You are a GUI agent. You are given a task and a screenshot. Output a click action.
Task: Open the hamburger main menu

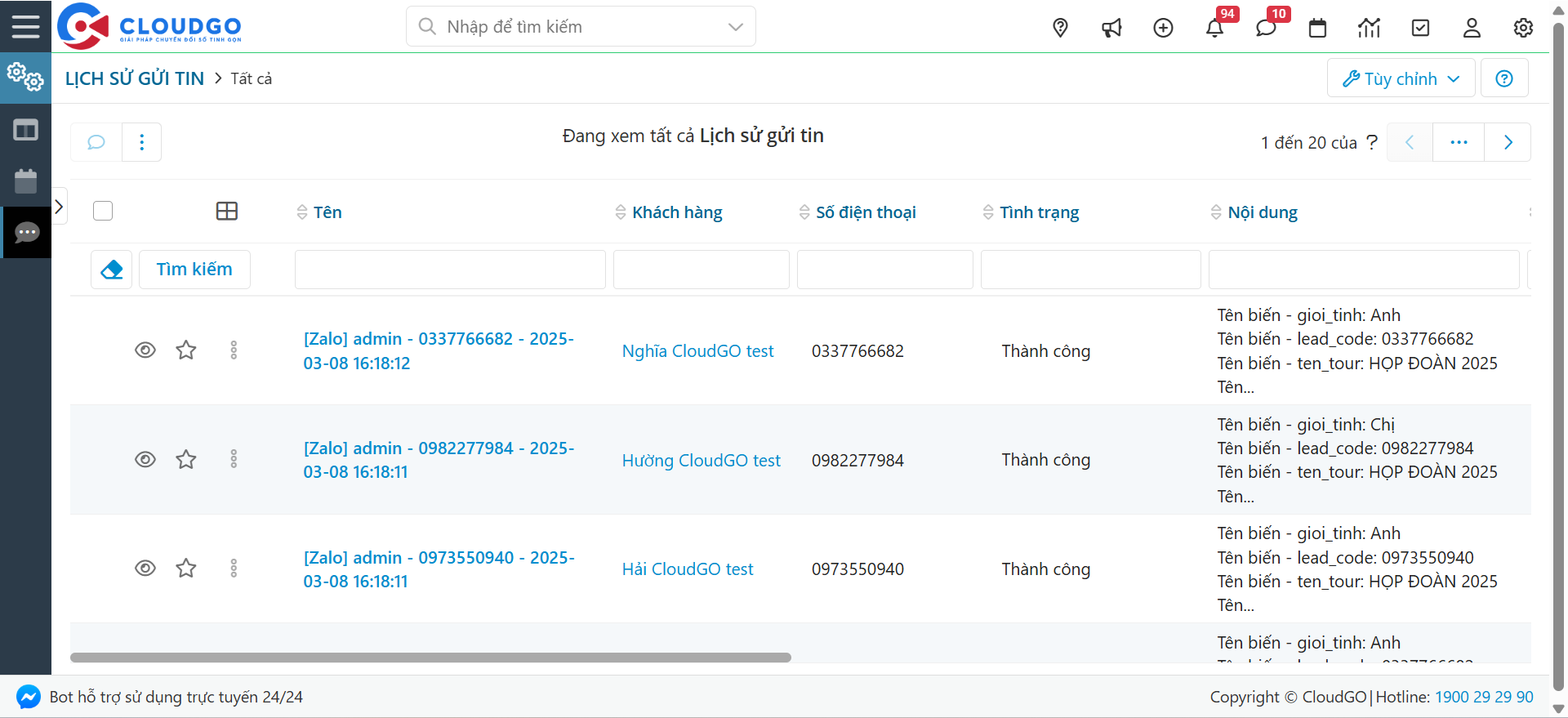click(25, 26)
